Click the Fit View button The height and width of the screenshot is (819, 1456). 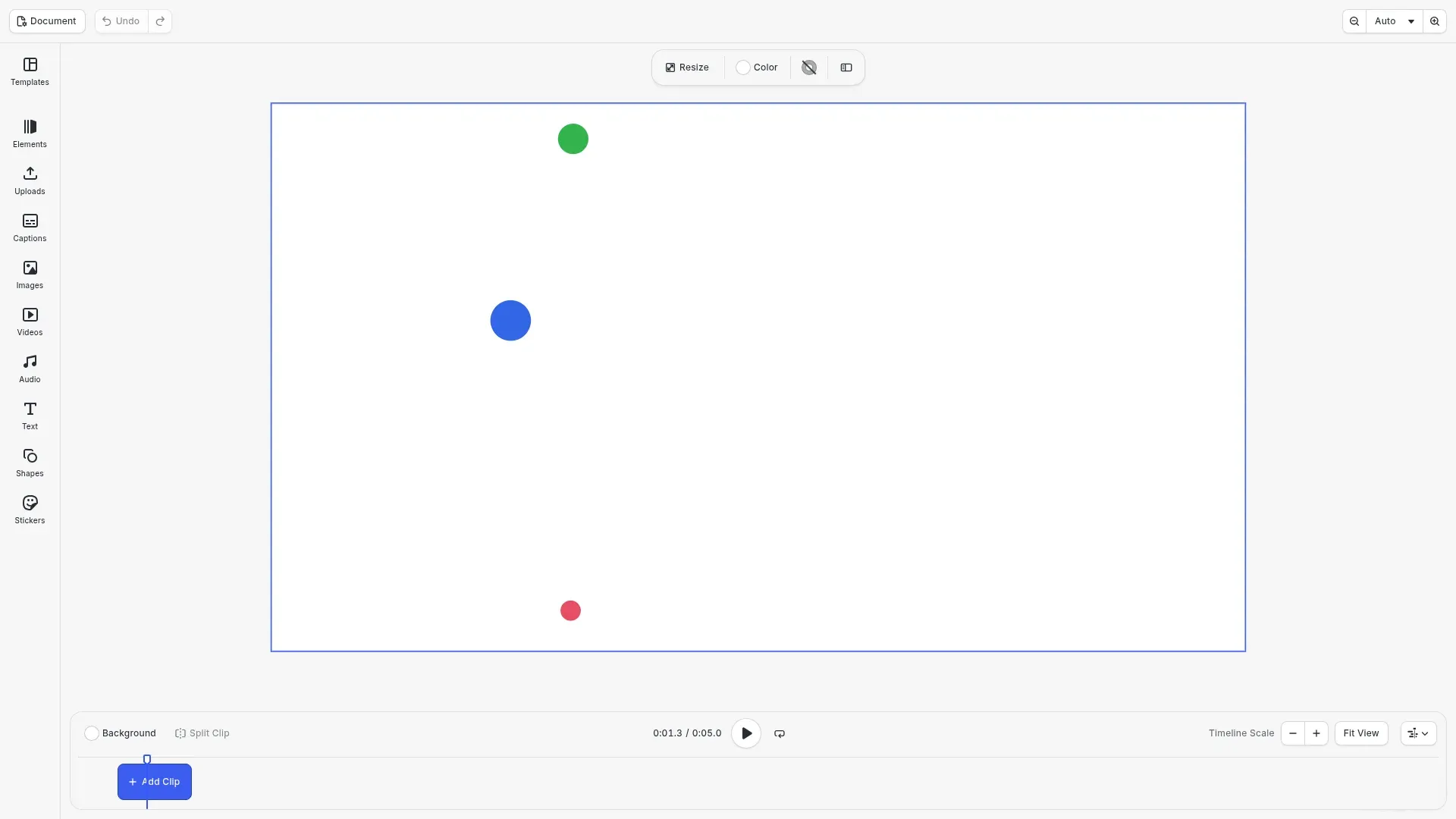click(x=1361, y=733)
